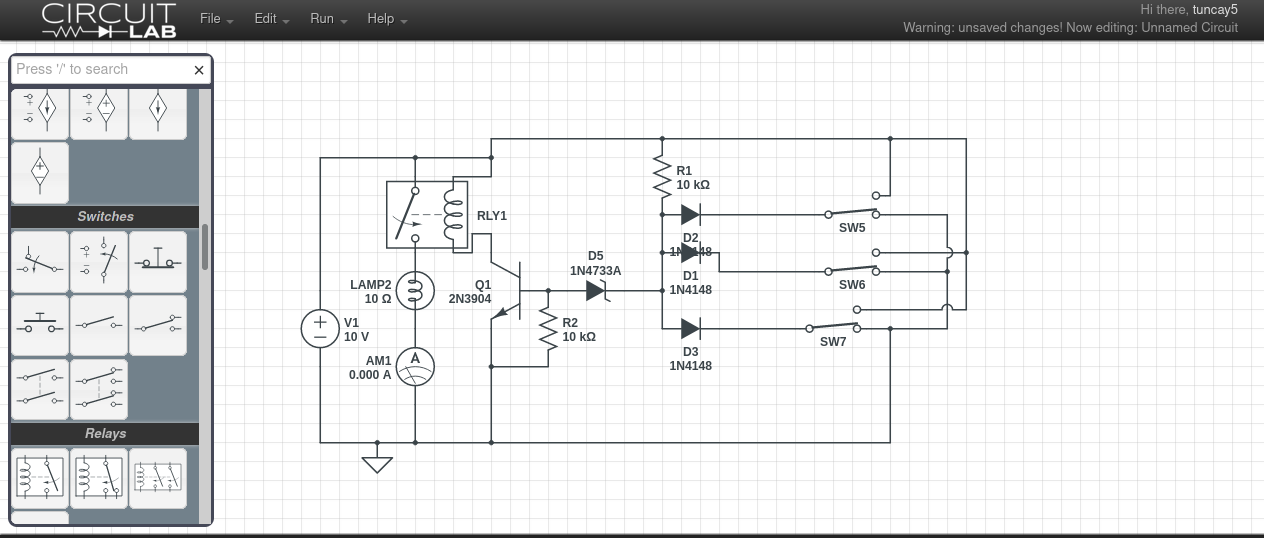Pick the DPDT relay component
This screenshot has height=538, width=1264.
point(158,478)
